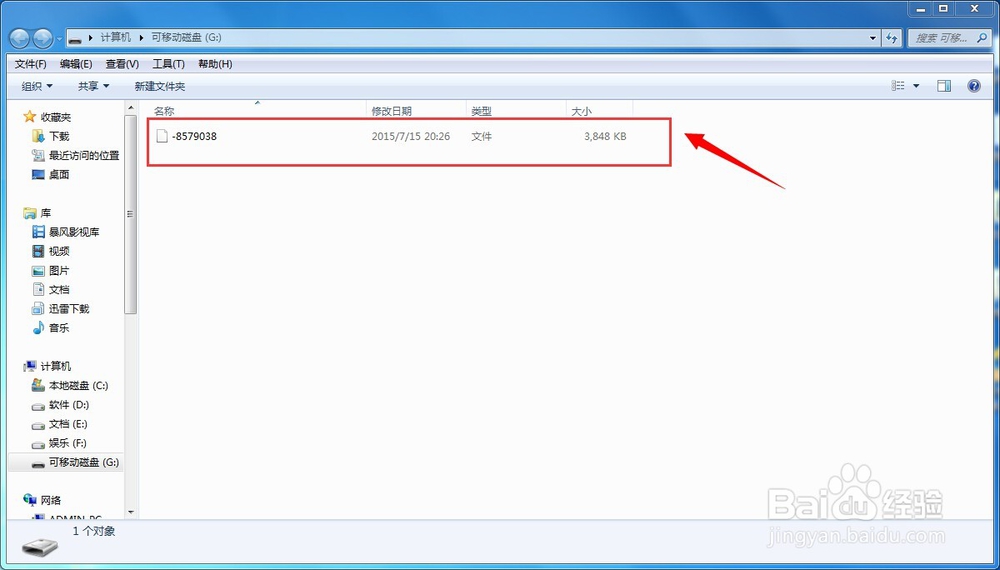1000x570 pixels.
Task: Open the 文件(F) menu
Action: (31, 64)
